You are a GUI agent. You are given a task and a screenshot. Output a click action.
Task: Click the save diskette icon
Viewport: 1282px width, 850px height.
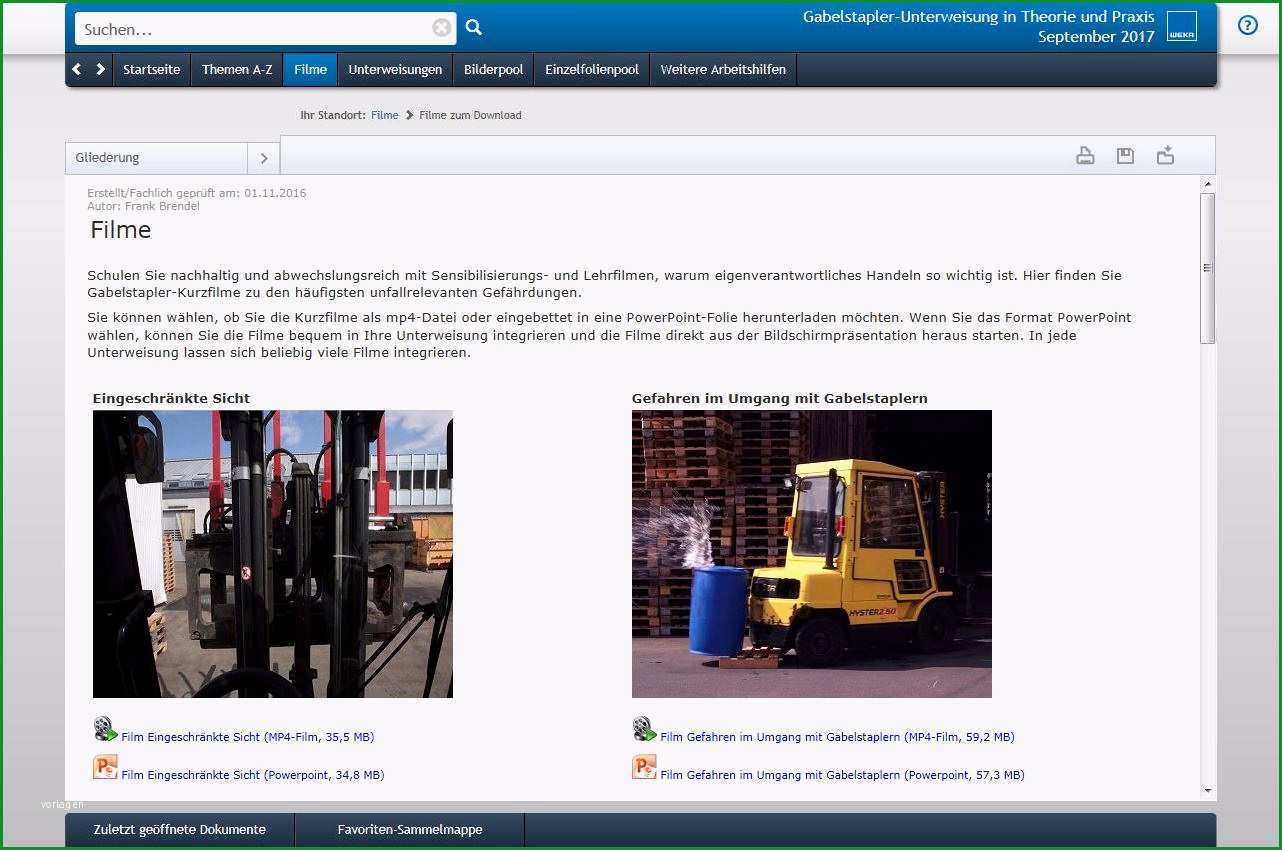[x=1125, y=155]
